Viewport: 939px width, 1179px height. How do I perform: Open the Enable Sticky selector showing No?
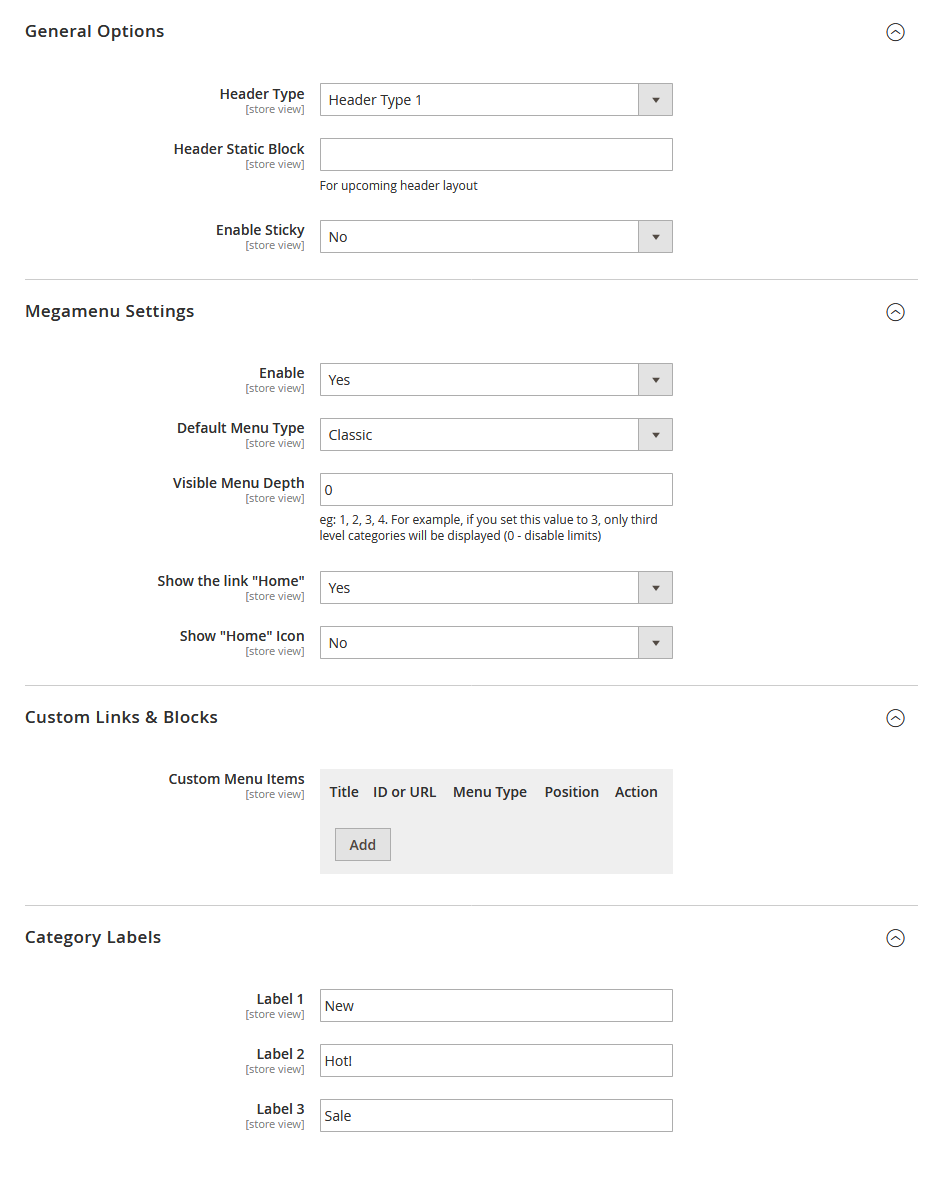click(x=480, y=236)
